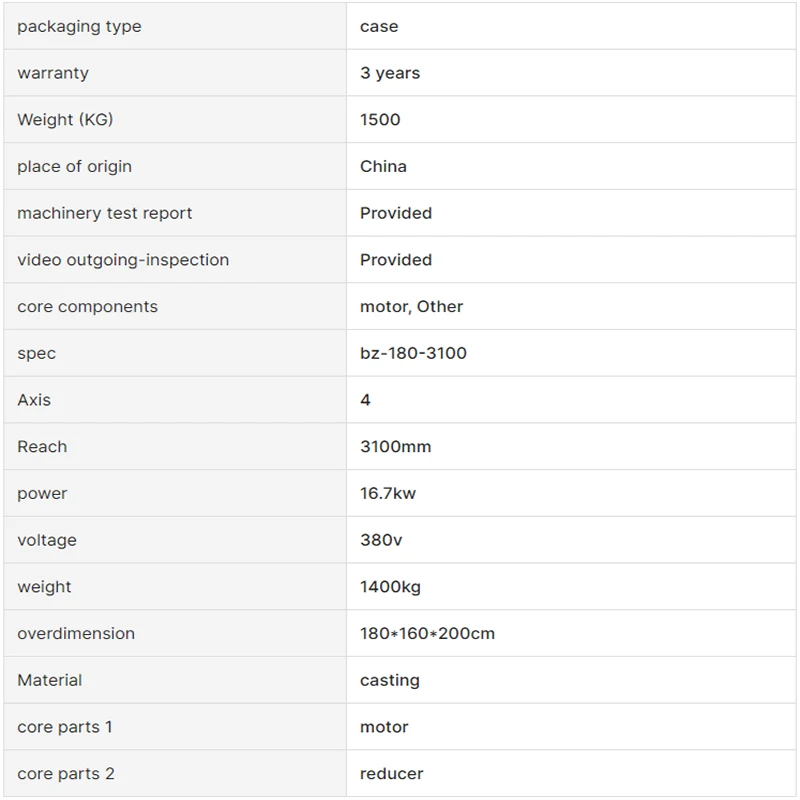
Task: Click the voltage value 380v
Action: 381,540
